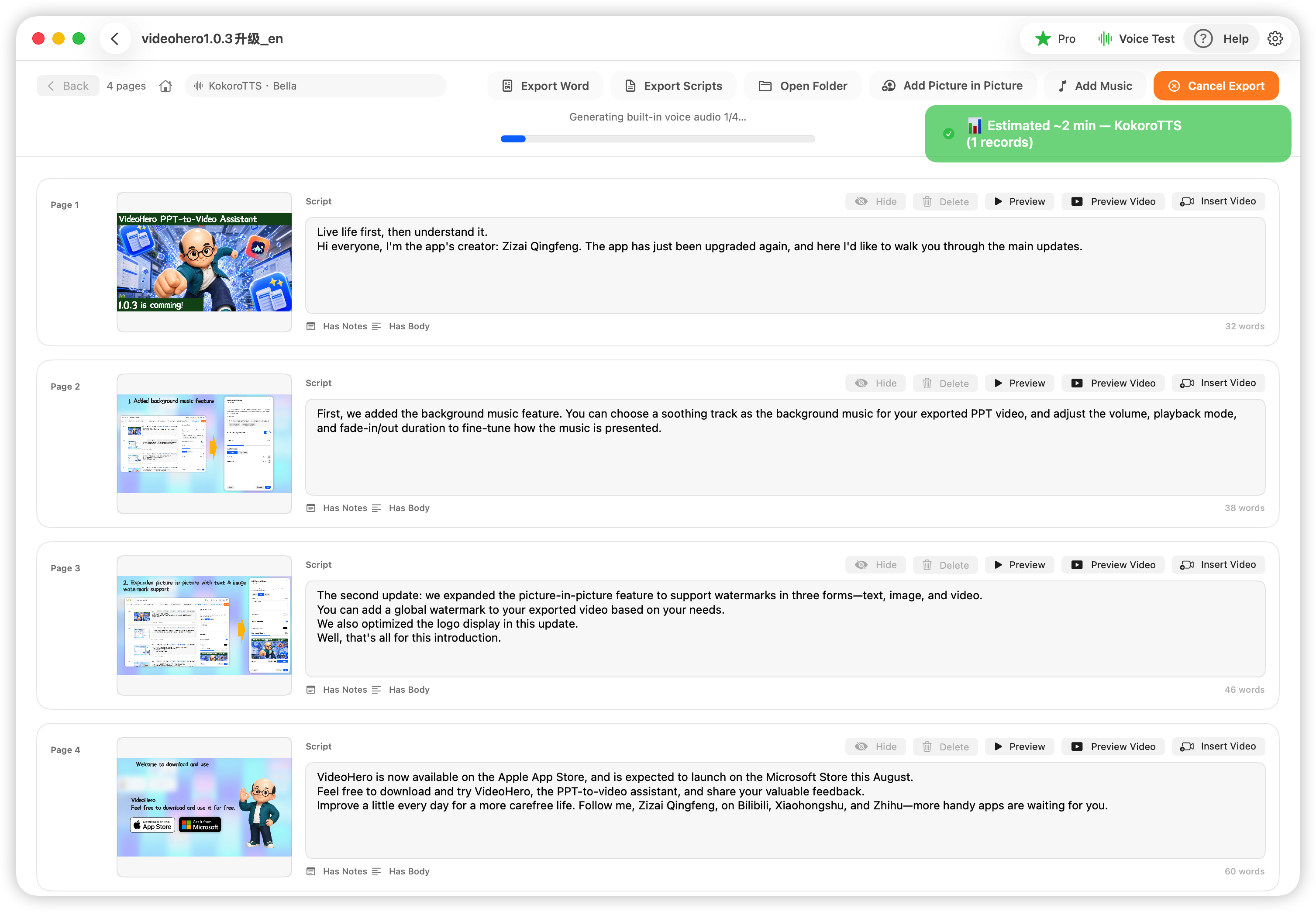Viewport: 1316px width, 912px height.
Task: Hide Page 2 slide
Action: [x=875, y=383]
